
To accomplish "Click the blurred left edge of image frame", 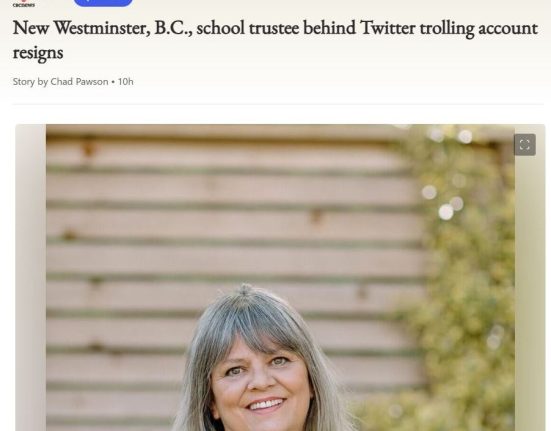I will point(31,277).
